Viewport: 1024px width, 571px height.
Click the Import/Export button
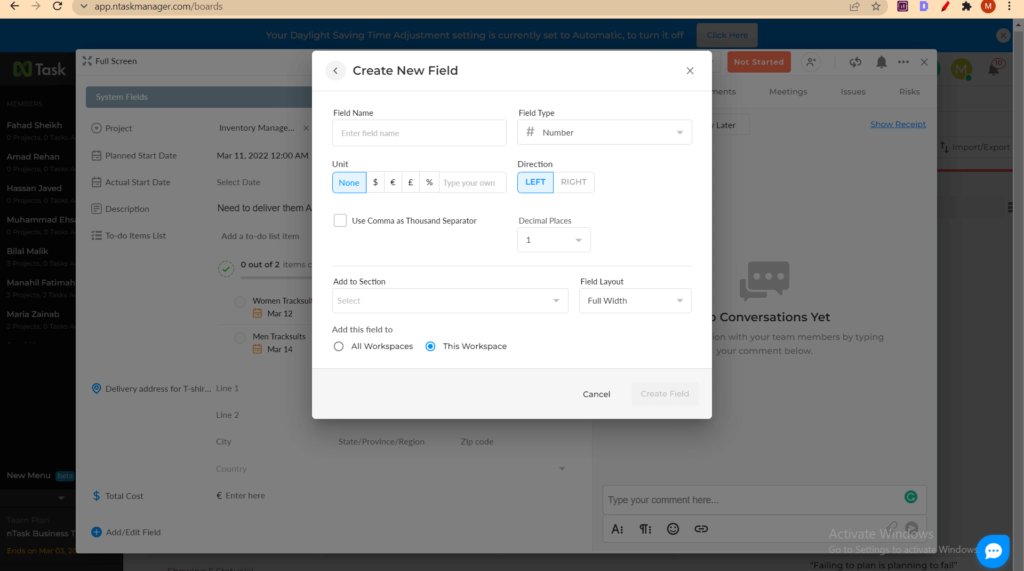(975, 147)
